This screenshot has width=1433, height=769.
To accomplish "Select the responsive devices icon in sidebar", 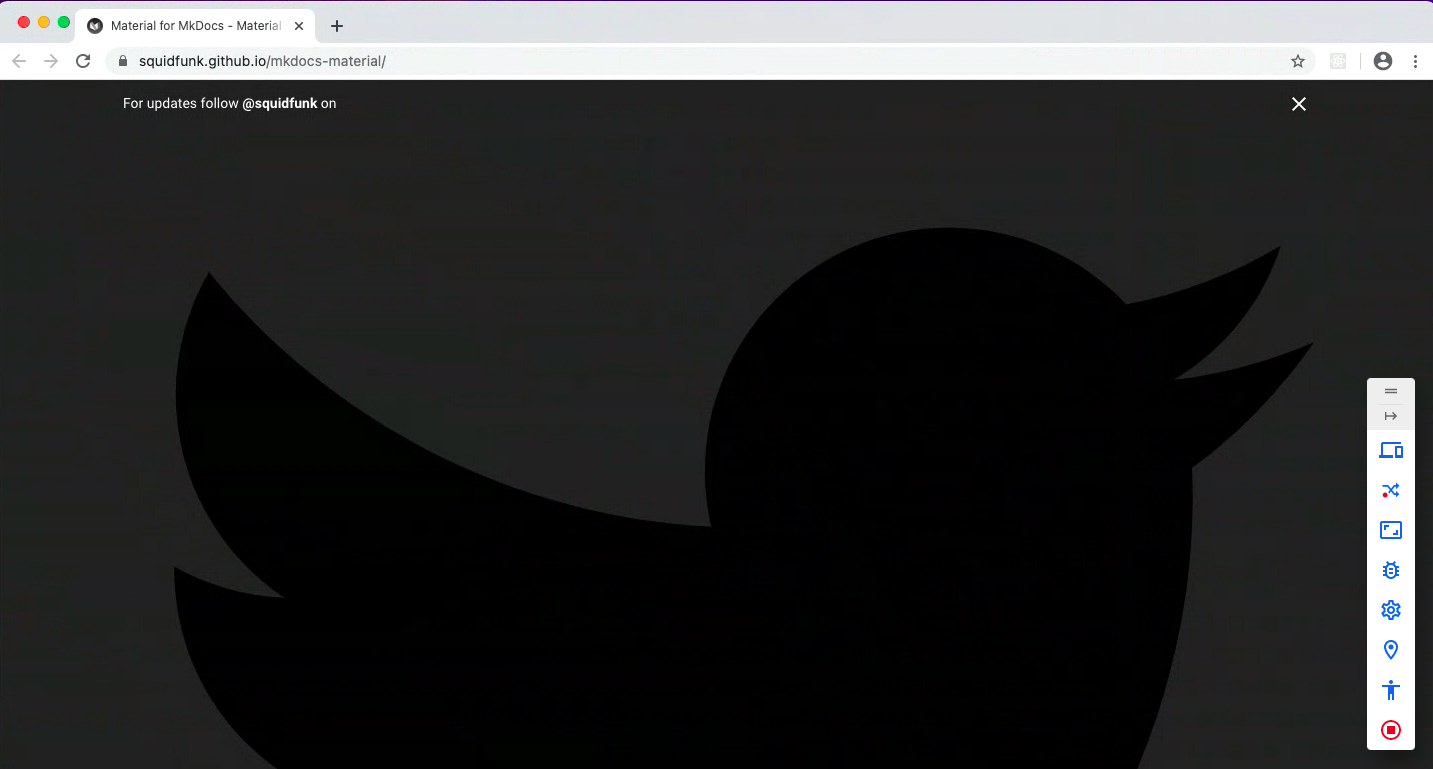I will point(1391,450).
